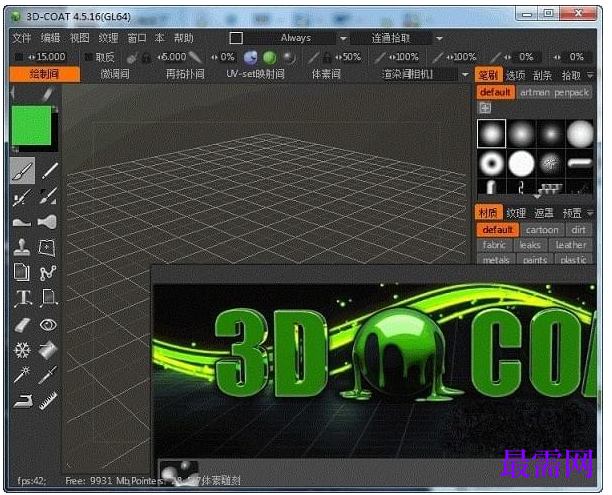The width and height of the screenshot is (612, 495).
Task: Open the 纹理 tab in materials panel
Action: tap(516, 213)
